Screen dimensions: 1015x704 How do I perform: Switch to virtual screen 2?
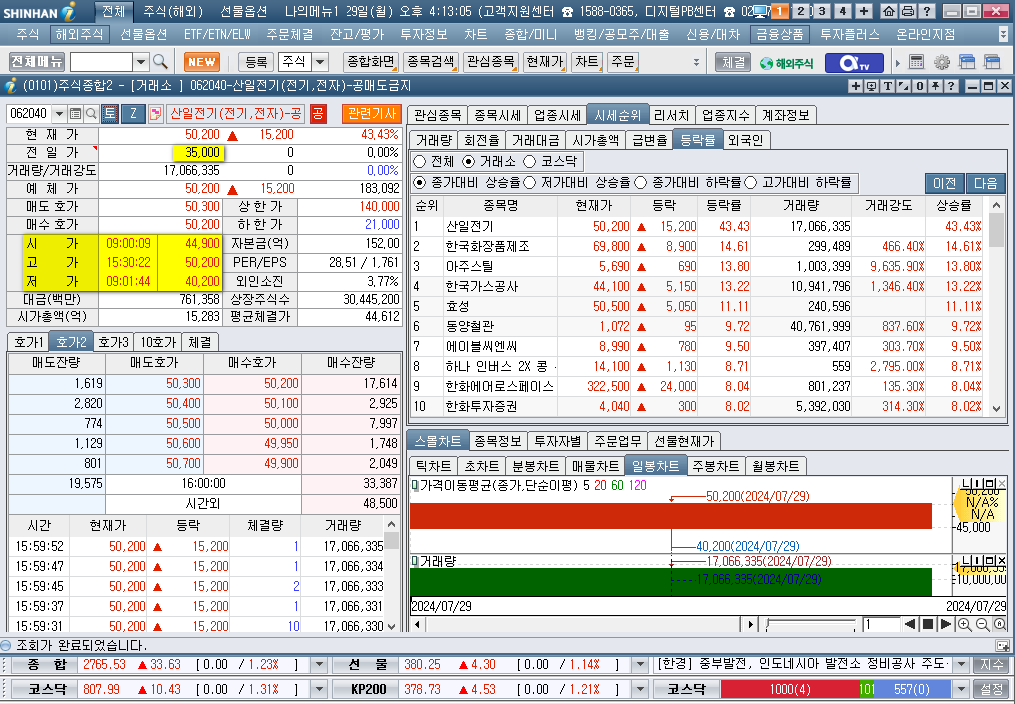coord(801,11)
